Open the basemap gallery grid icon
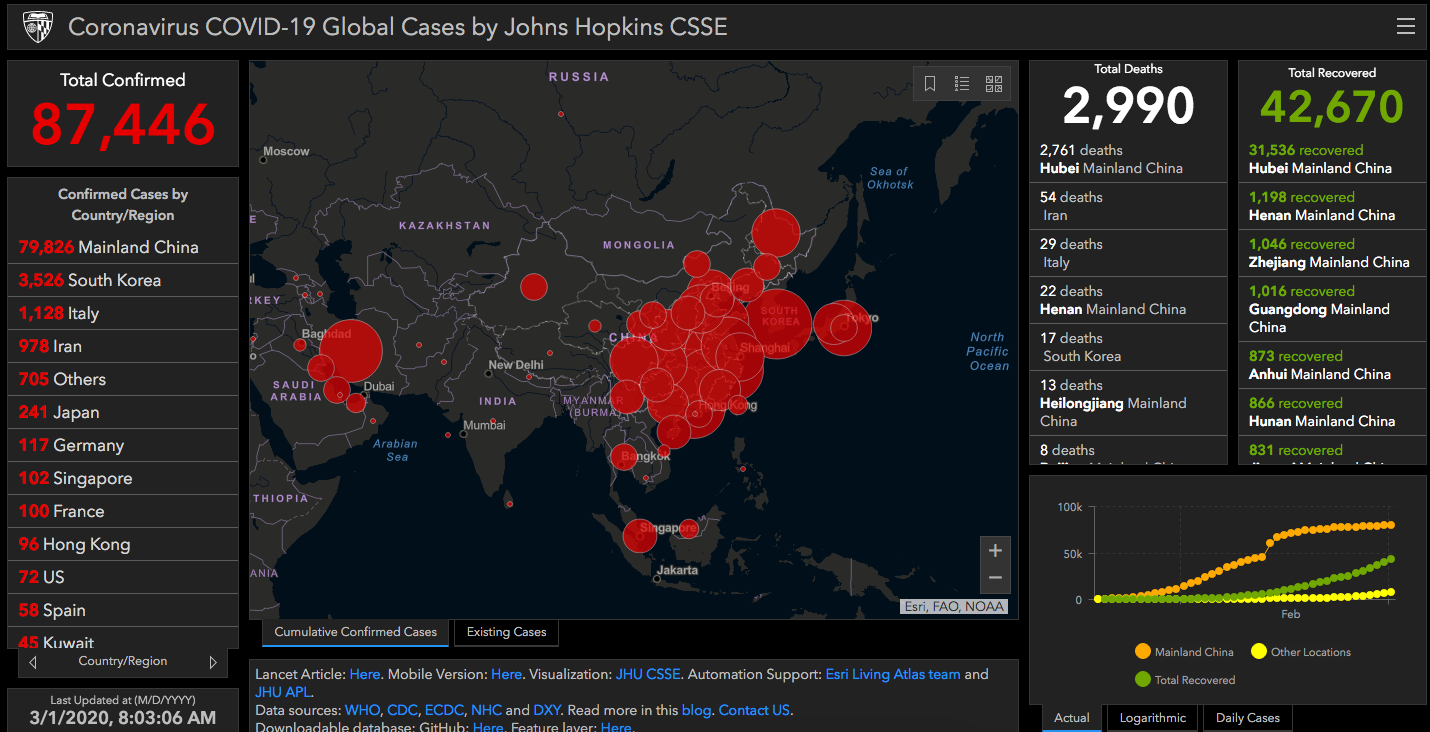 tap(994, 84)
